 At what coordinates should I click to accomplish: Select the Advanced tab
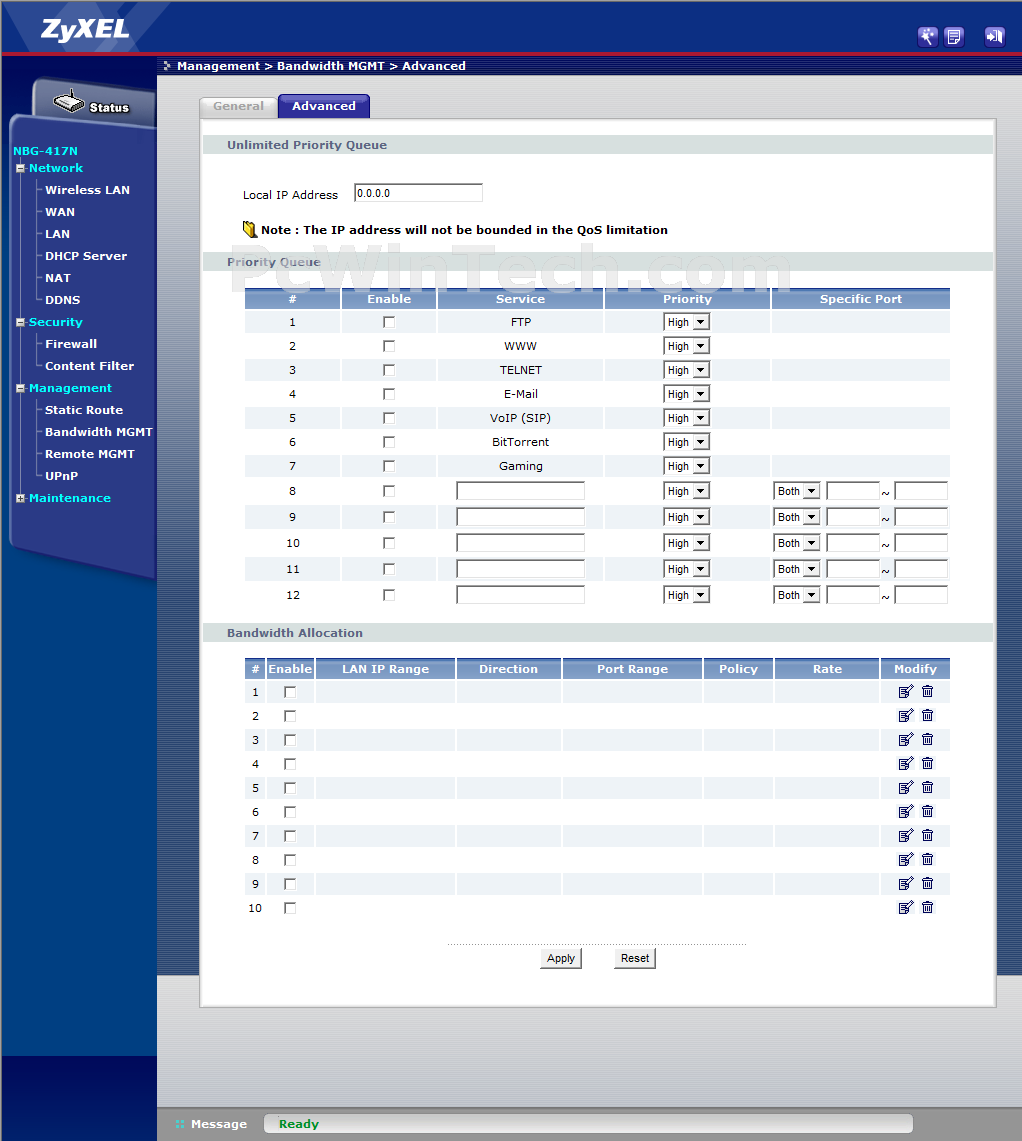point(324,106)
